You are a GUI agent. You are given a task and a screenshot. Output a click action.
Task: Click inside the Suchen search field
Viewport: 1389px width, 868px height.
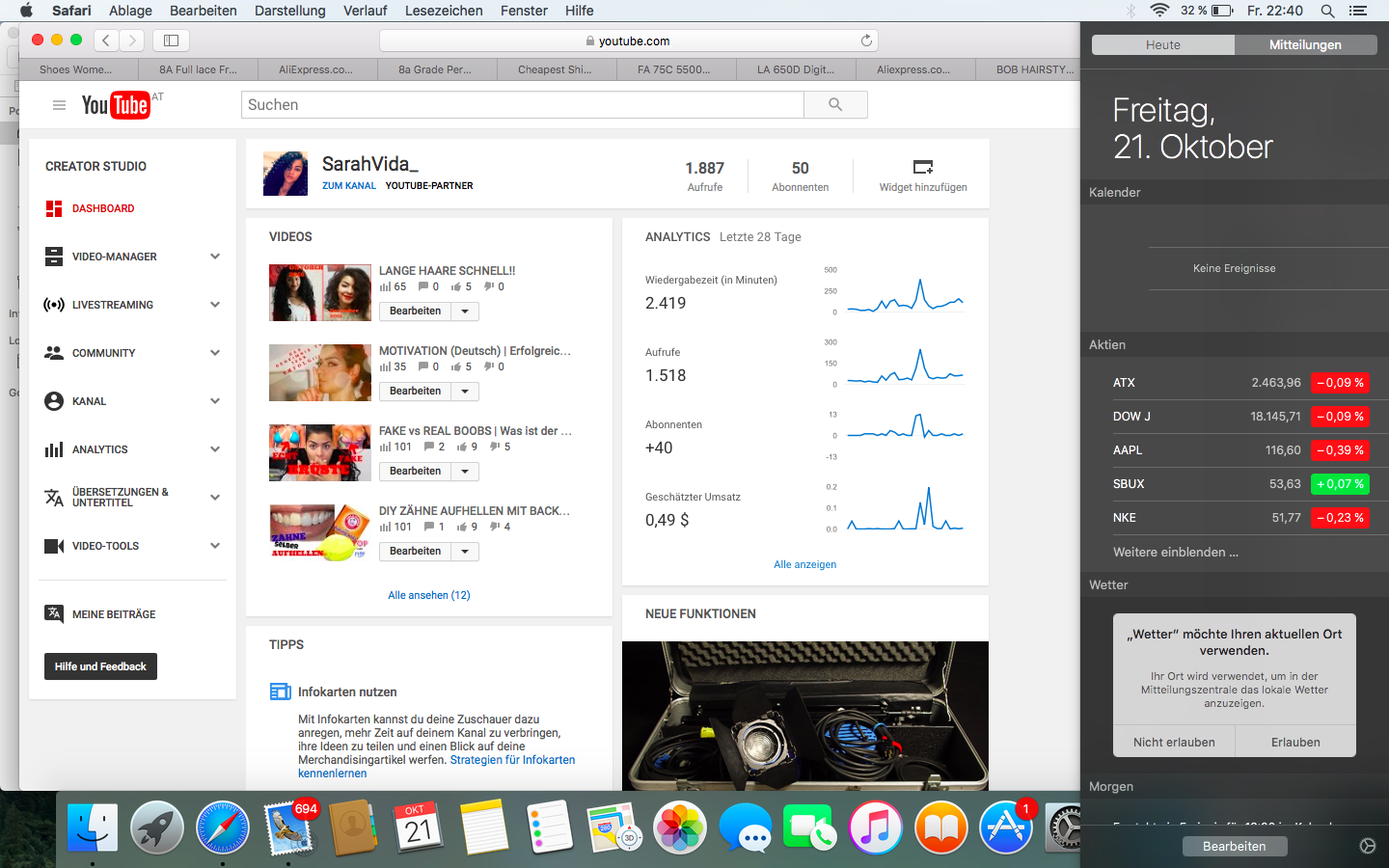(x=523, y=105)
